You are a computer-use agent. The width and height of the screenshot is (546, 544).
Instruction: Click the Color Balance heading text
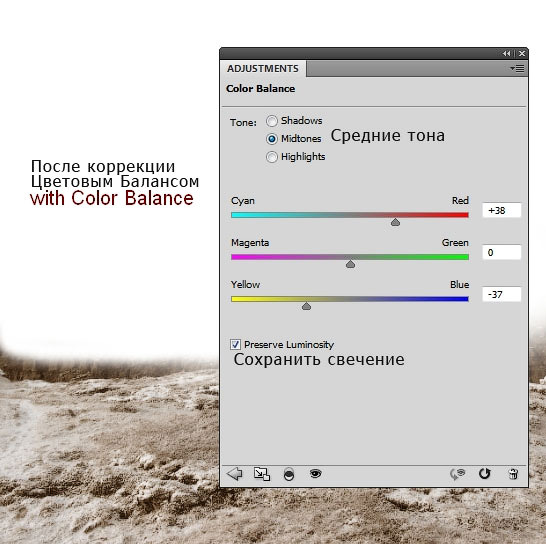coord(260,89)
